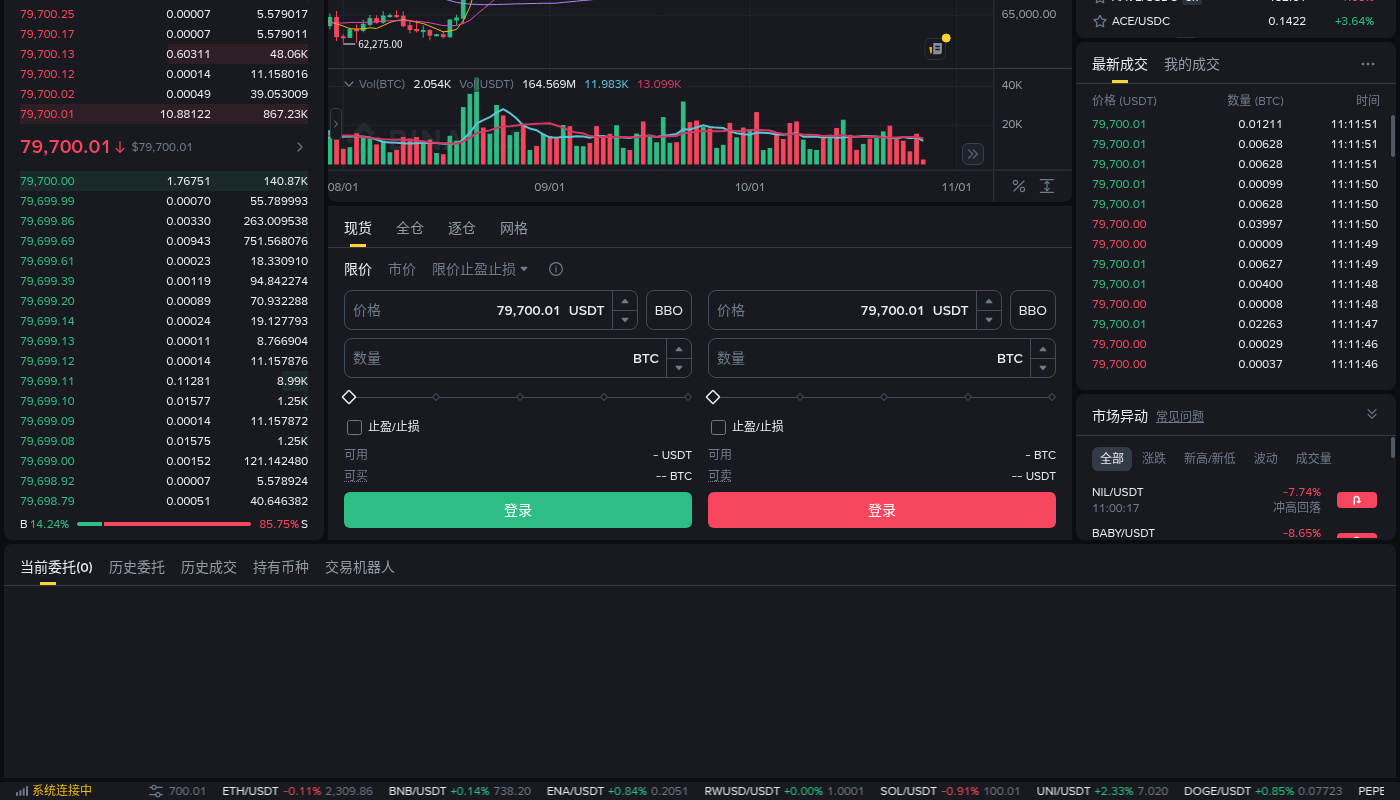Image resolution: width=1400 pixels, height=800 pixels.
Task: Collapse the 市场异动 panel with double chevron
Action: (x=1372, y=414)
